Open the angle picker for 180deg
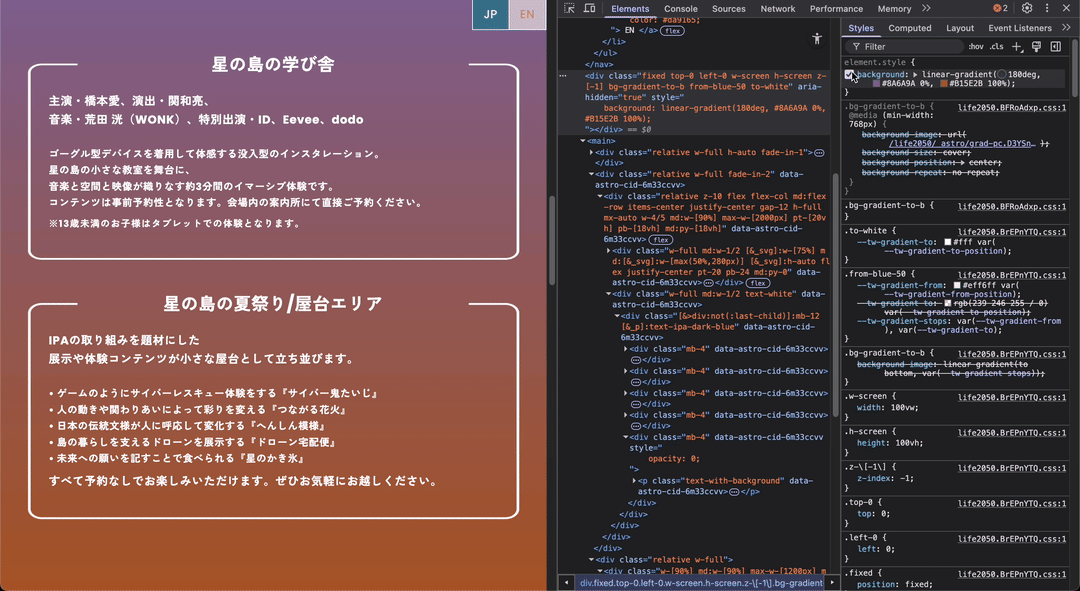This screenshot has width=1080, height=591. coord(1001,74)
